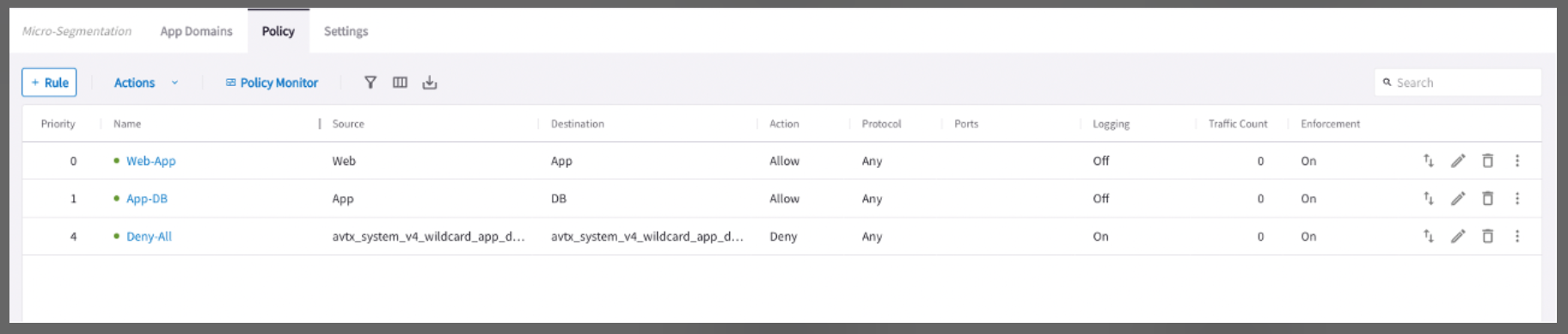Delete the App-DB rule
This screenshot has width=1568, height=334.
click(1488, 199)
